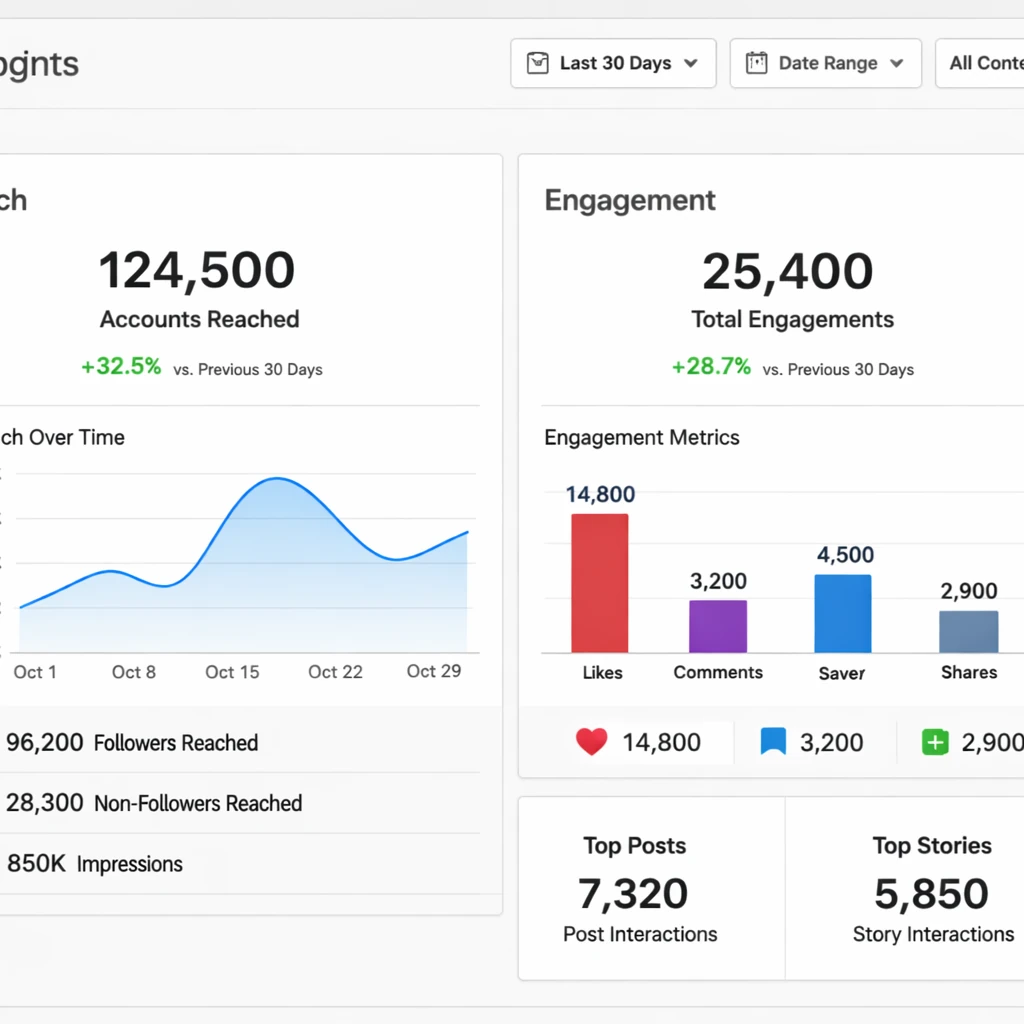Click the peak of the reach curve

click(x=278, y=479)
